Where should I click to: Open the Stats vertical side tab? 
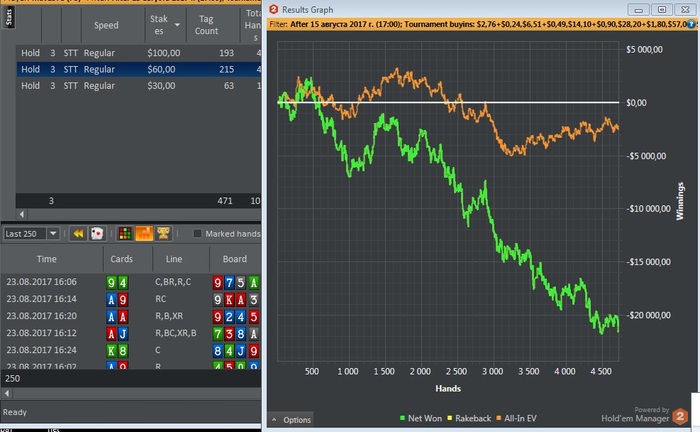(x=8, y=18)
